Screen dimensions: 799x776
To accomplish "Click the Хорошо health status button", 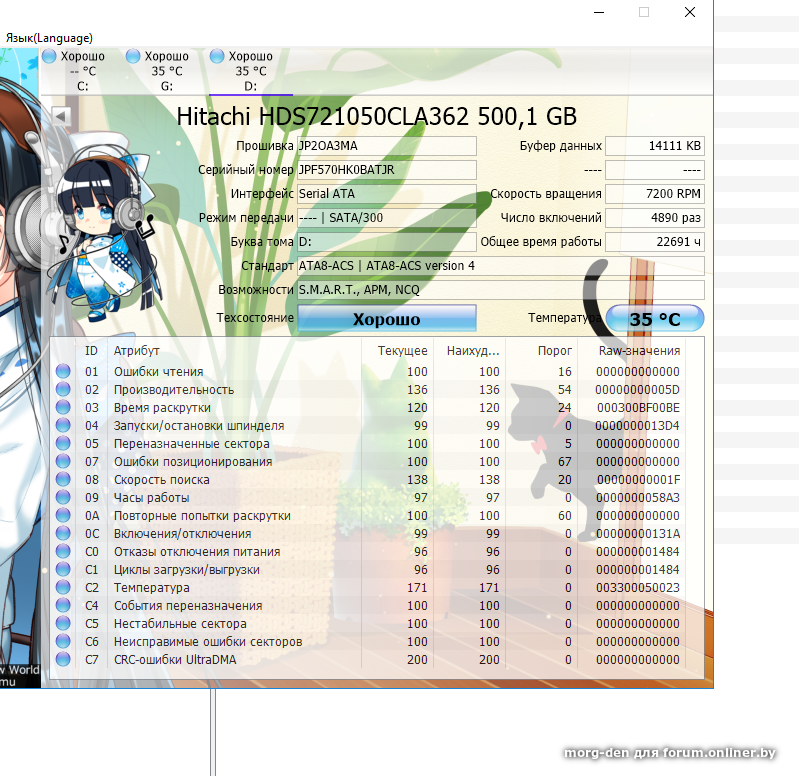I will (387, 318).
